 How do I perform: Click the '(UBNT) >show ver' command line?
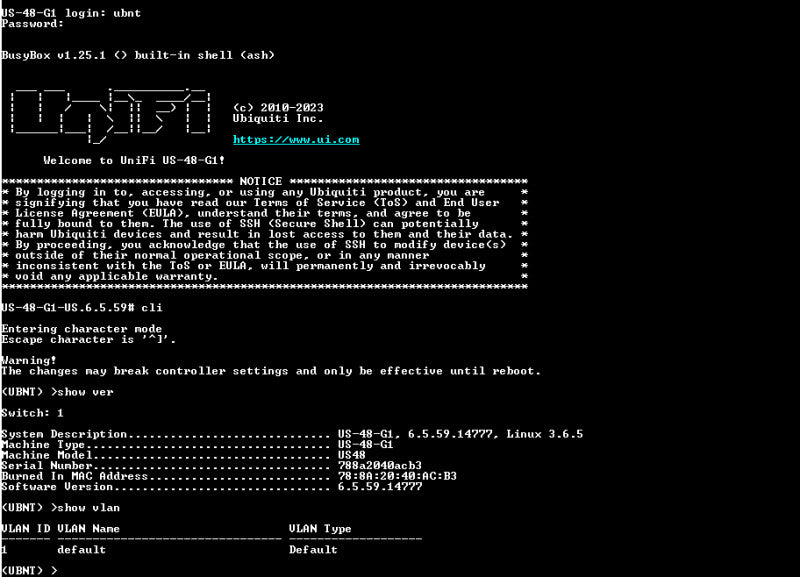coord(57,392)
